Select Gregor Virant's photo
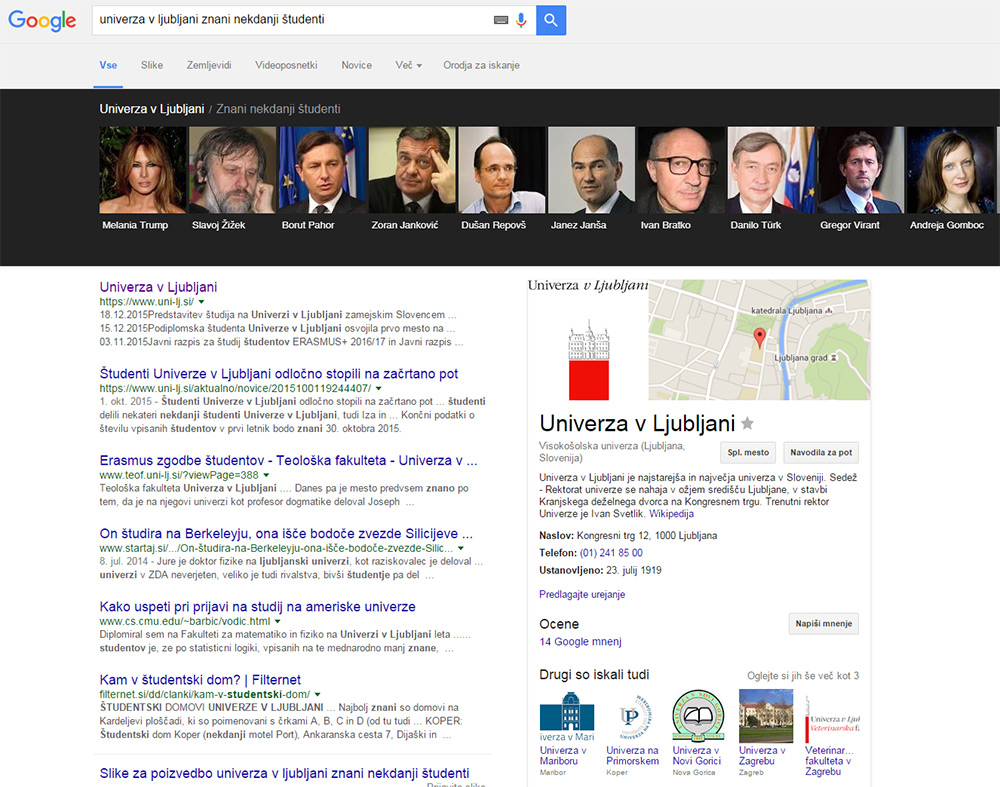 pos(861,170)
